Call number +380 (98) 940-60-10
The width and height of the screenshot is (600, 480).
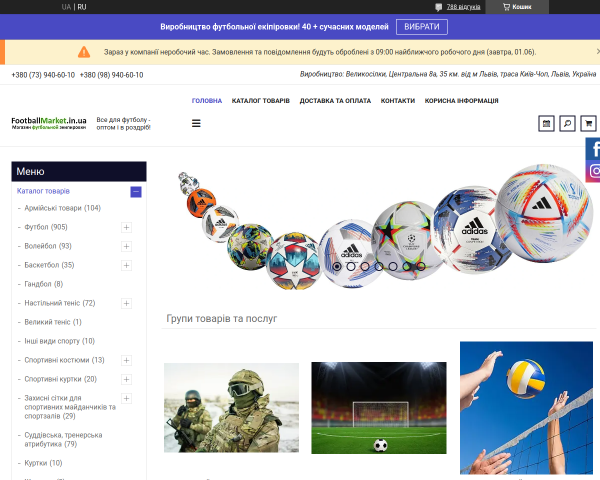point(111,75)
